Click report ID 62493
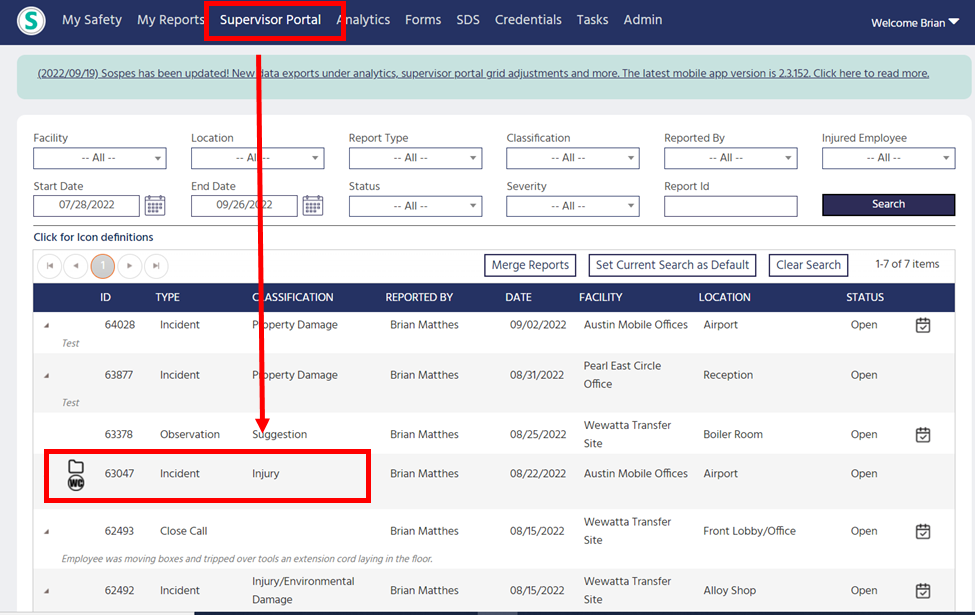Screen dimensions: 975x615 [119, 531]
